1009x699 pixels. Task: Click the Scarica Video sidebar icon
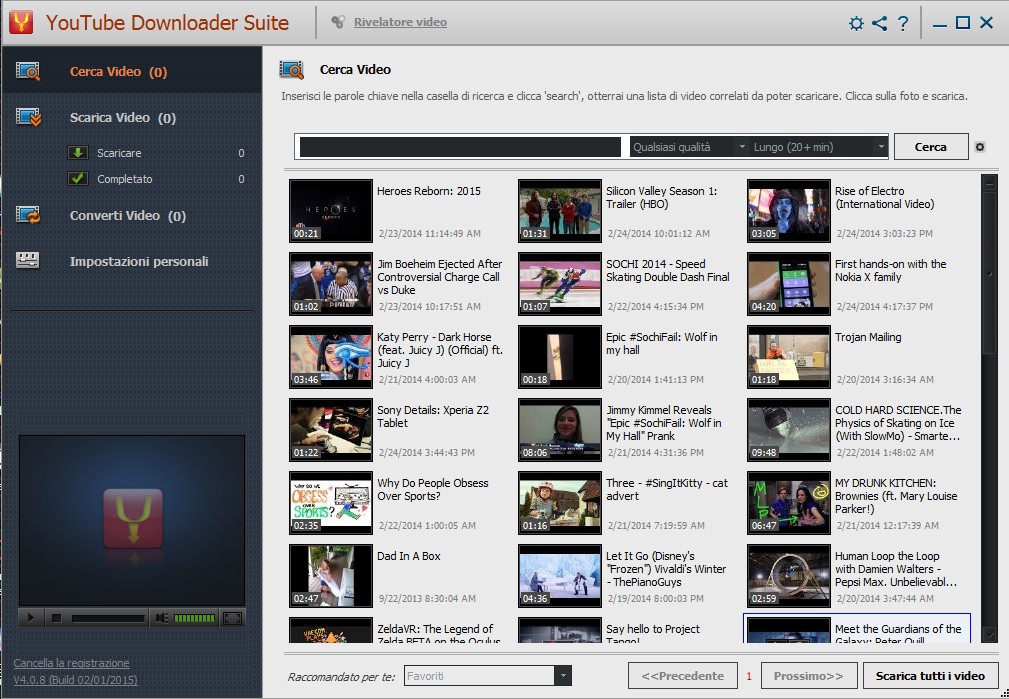click(28, 117)
